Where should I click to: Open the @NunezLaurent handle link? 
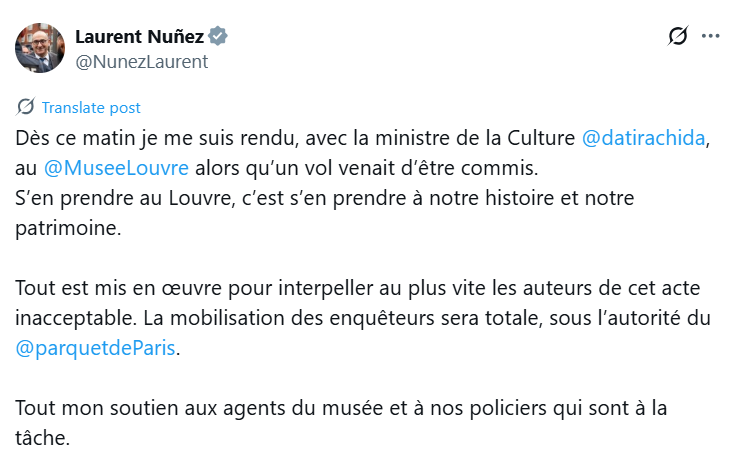pos(141,61)
